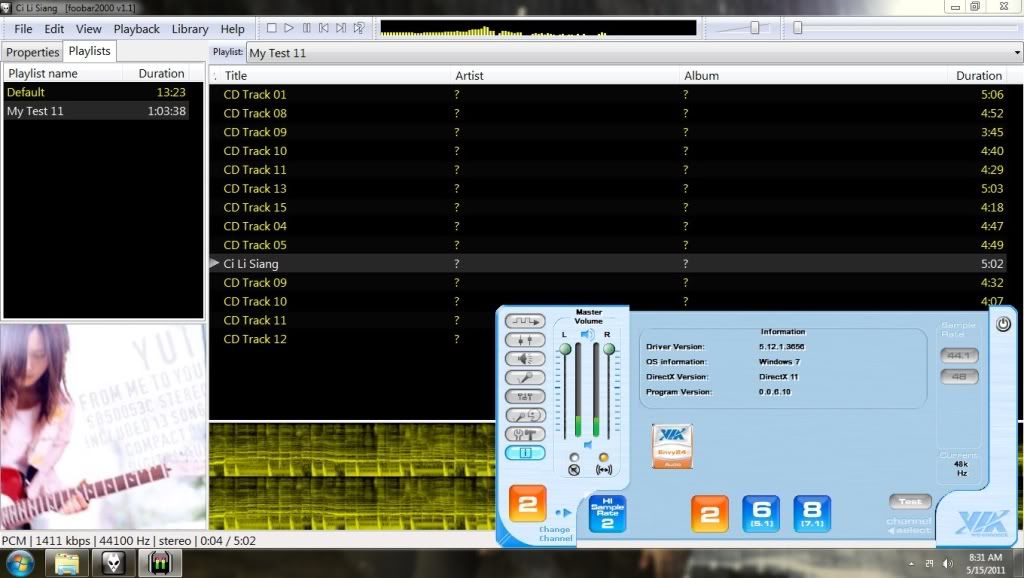Open Windows Explorer from the taskbar

click(x=67, y=563)
